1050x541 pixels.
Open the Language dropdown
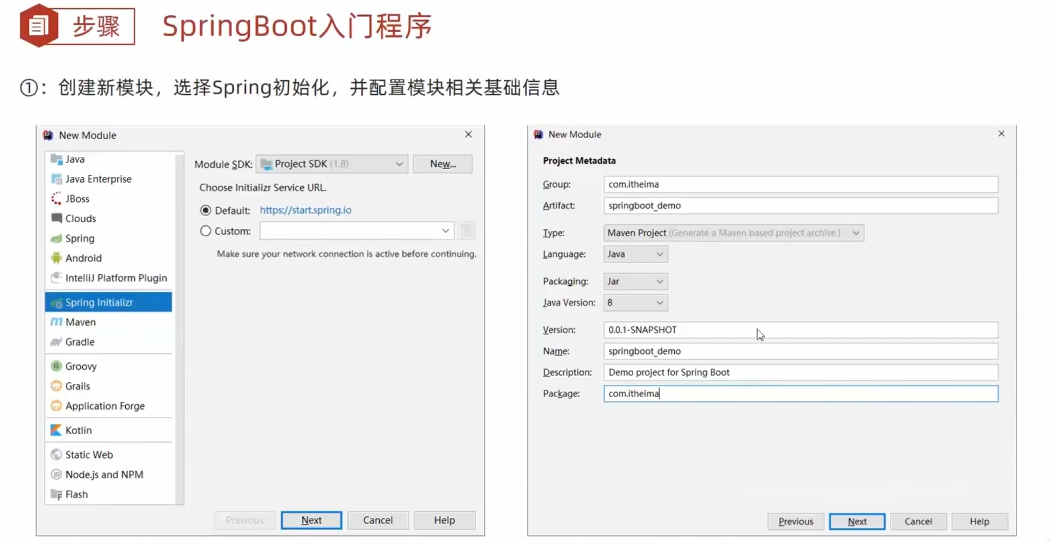[x=635, y=254]
